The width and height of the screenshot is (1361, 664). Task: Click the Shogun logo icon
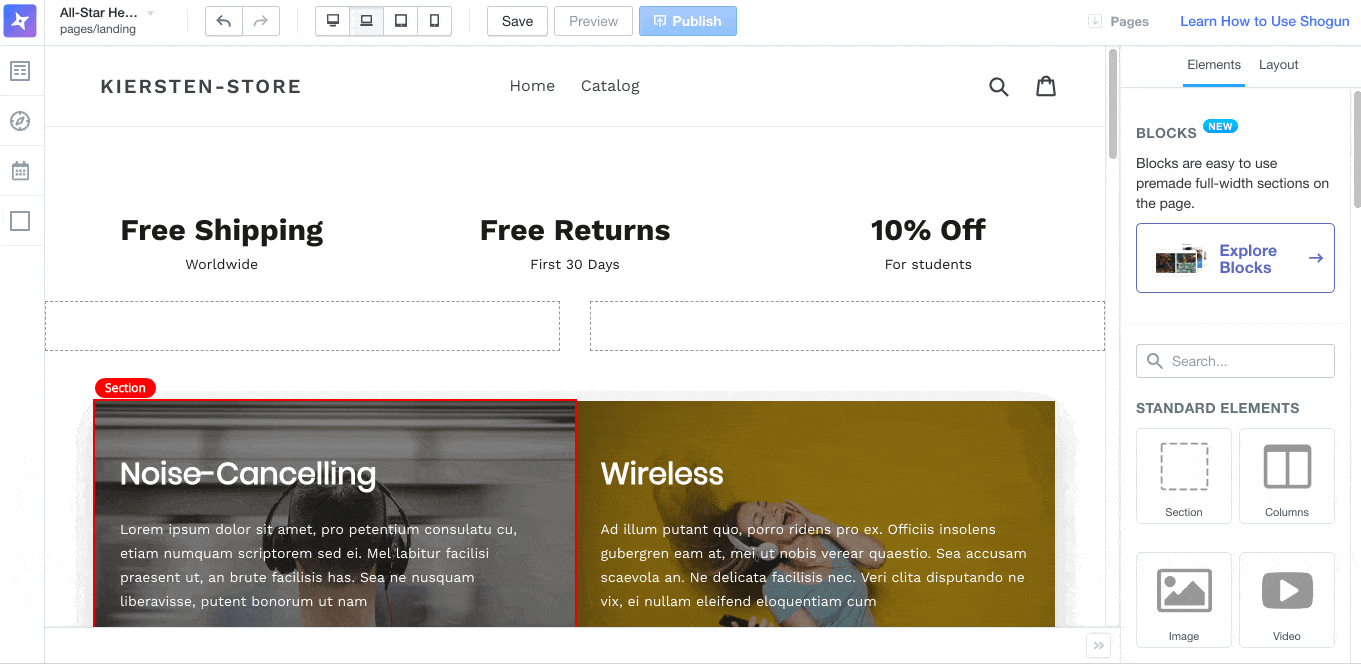tap(20, 21)
